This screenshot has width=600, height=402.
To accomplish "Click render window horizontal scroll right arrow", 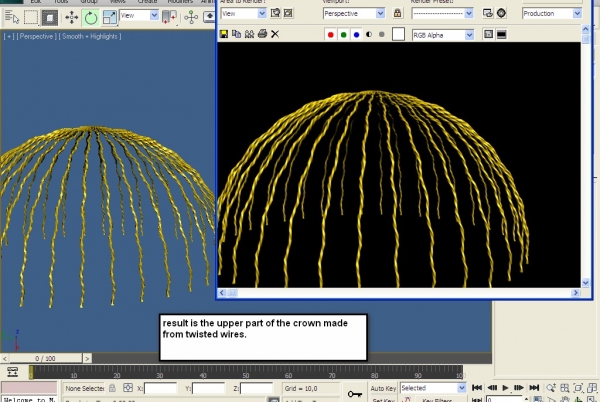I will 576,293.
